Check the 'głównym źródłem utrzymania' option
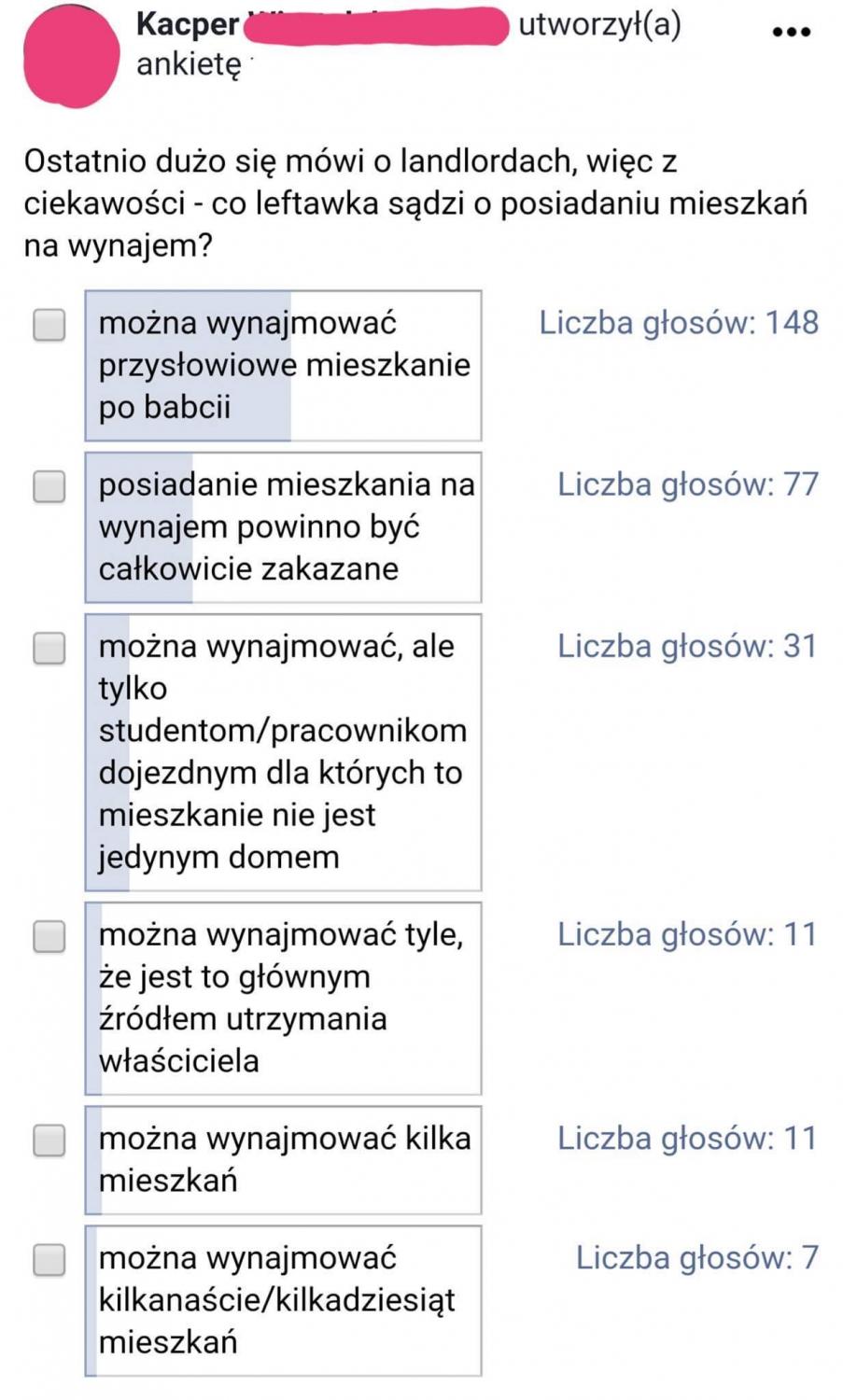843x1400 pixels. [x=49, y=936]
